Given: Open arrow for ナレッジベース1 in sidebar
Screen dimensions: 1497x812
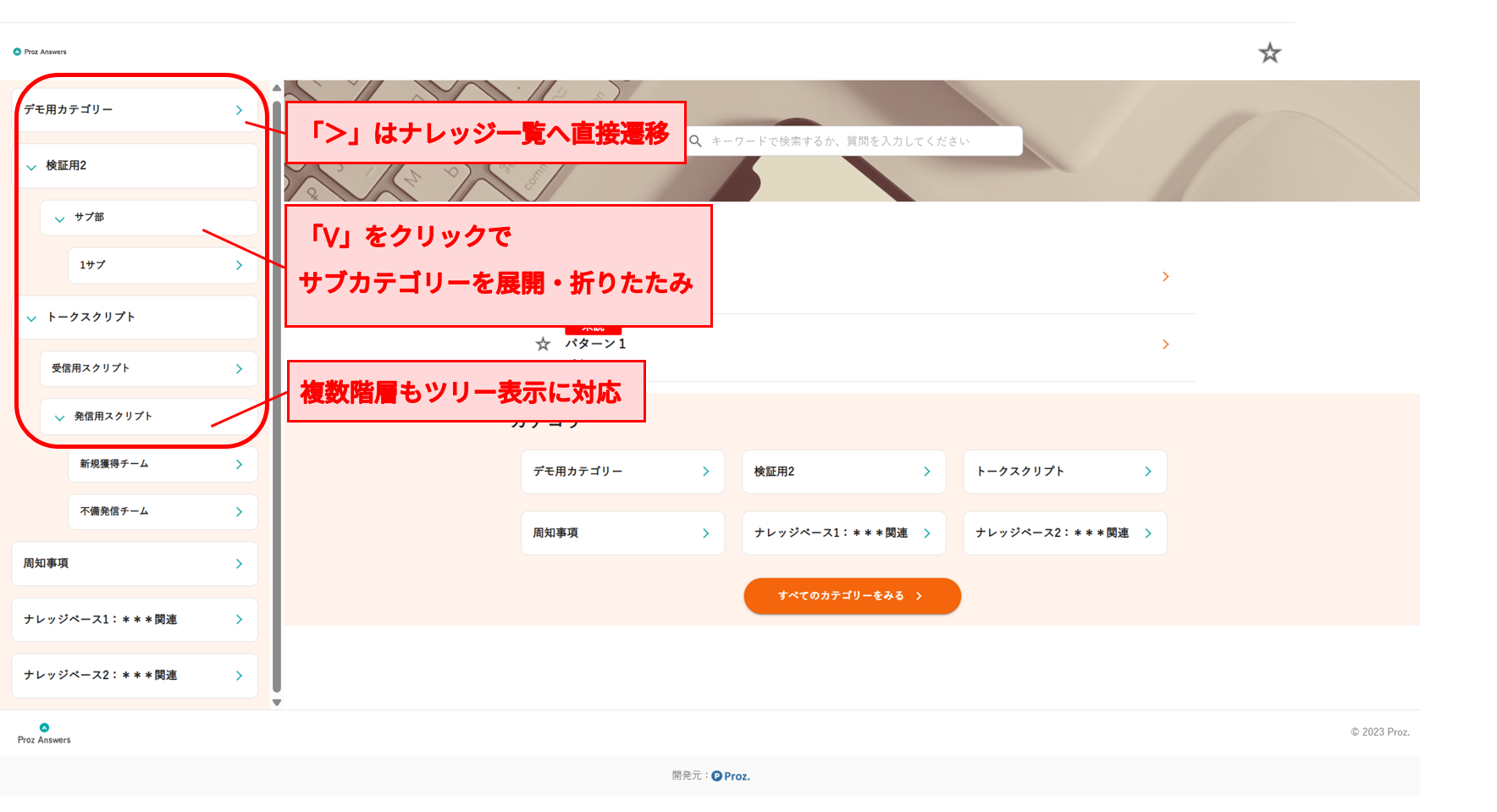Looking at the screenshot, I should click(239, 620).
